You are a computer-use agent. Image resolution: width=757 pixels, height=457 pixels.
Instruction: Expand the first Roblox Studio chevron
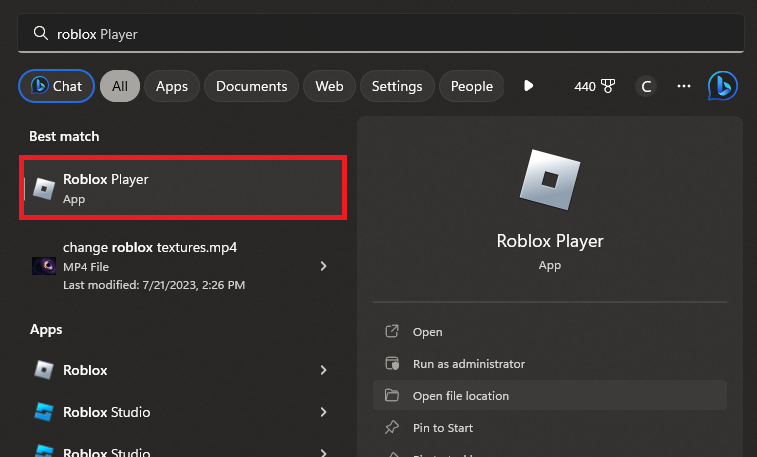(323, 412)
